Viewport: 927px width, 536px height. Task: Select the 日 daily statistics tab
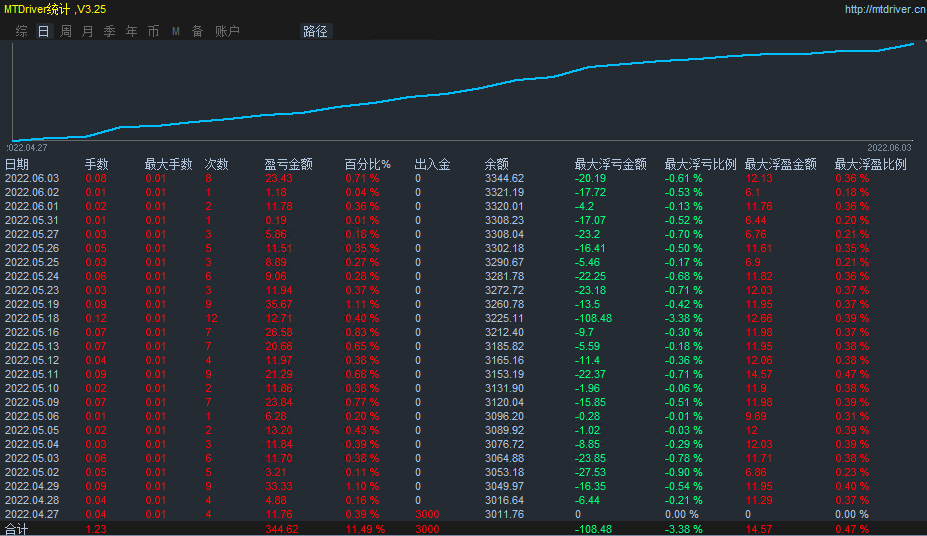[x=44, y=31]
